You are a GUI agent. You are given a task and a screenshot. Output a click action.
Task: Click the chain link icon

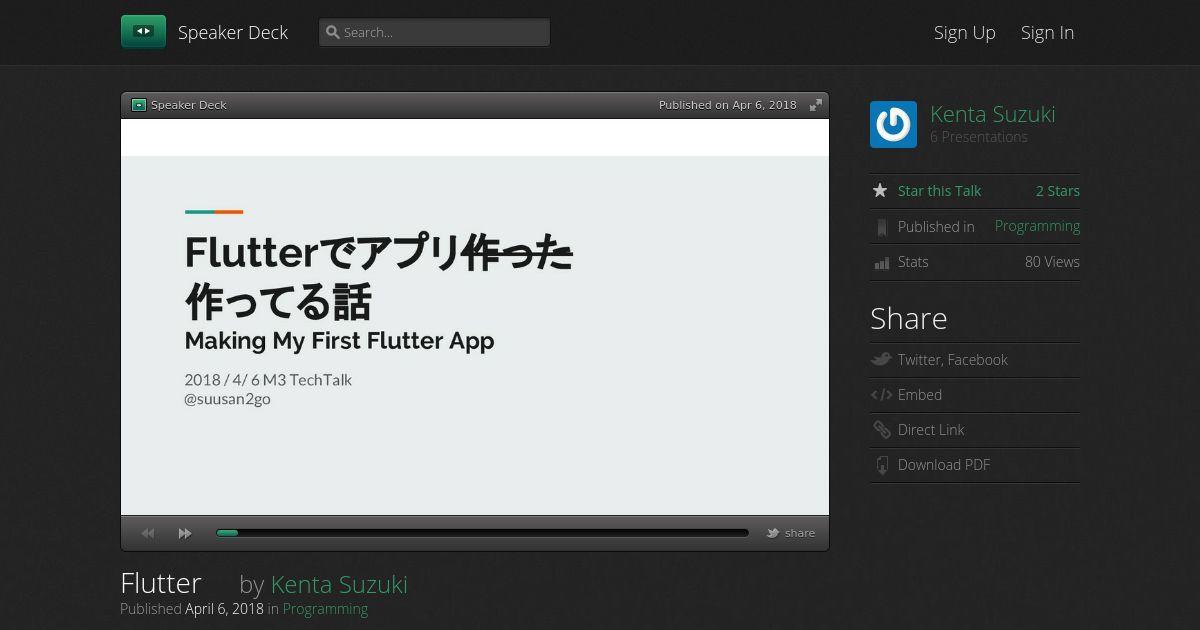coord(881,430)
